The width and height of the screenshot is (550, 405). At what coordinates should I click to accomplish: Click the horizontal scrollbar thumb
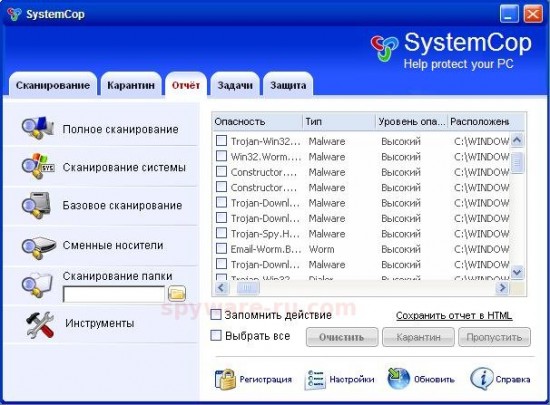click(x=248, y=288)
